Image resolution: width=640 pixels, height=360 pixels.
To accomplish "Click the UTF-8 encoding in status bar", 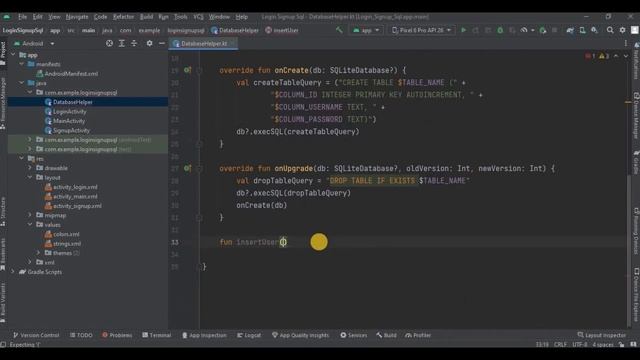I will coord(580,344).
